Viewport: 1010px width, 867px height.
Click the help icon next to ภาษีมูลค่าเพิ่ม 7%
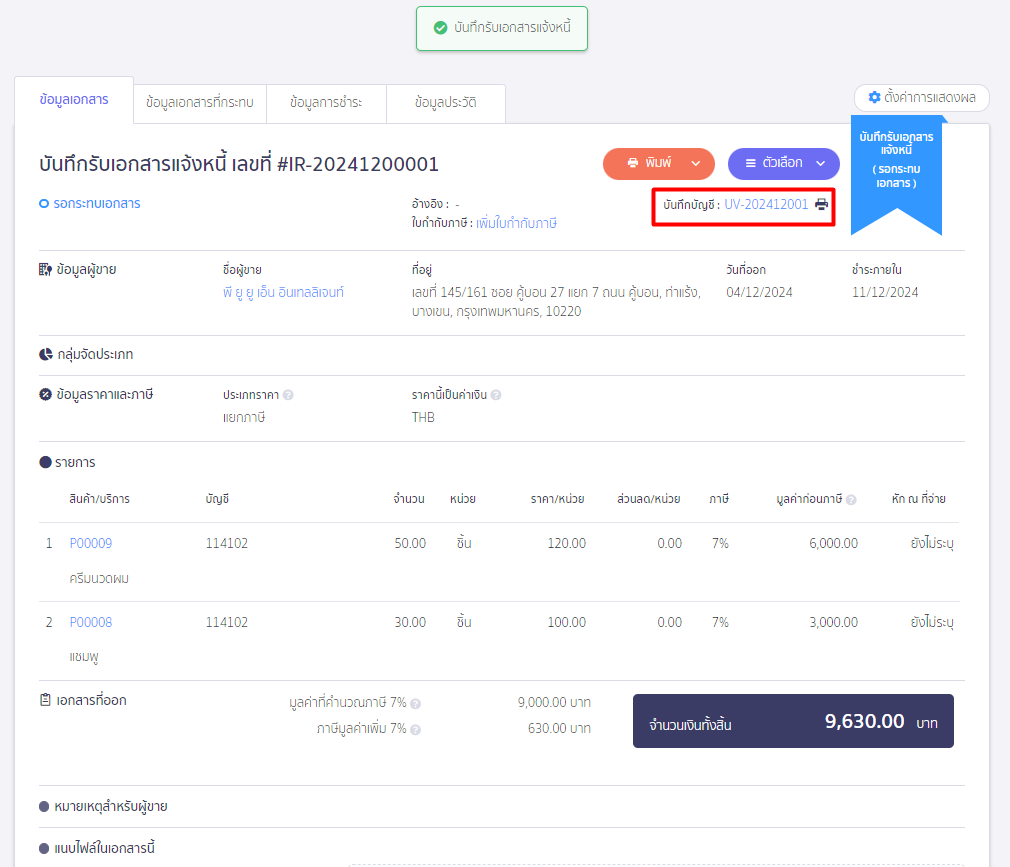coord(415,729)
